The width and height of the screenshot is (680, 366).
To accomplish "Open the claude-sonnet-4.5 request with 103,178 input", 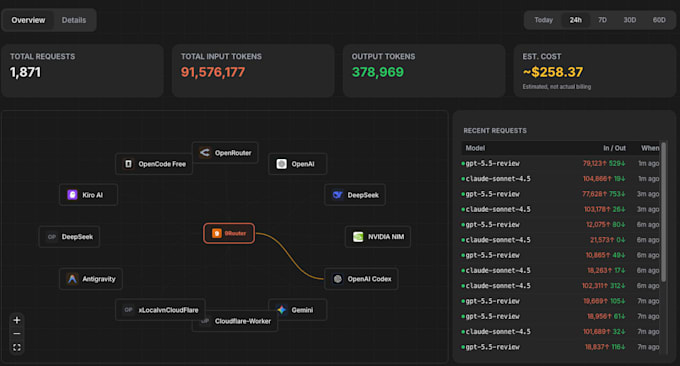I will (560, 209).
